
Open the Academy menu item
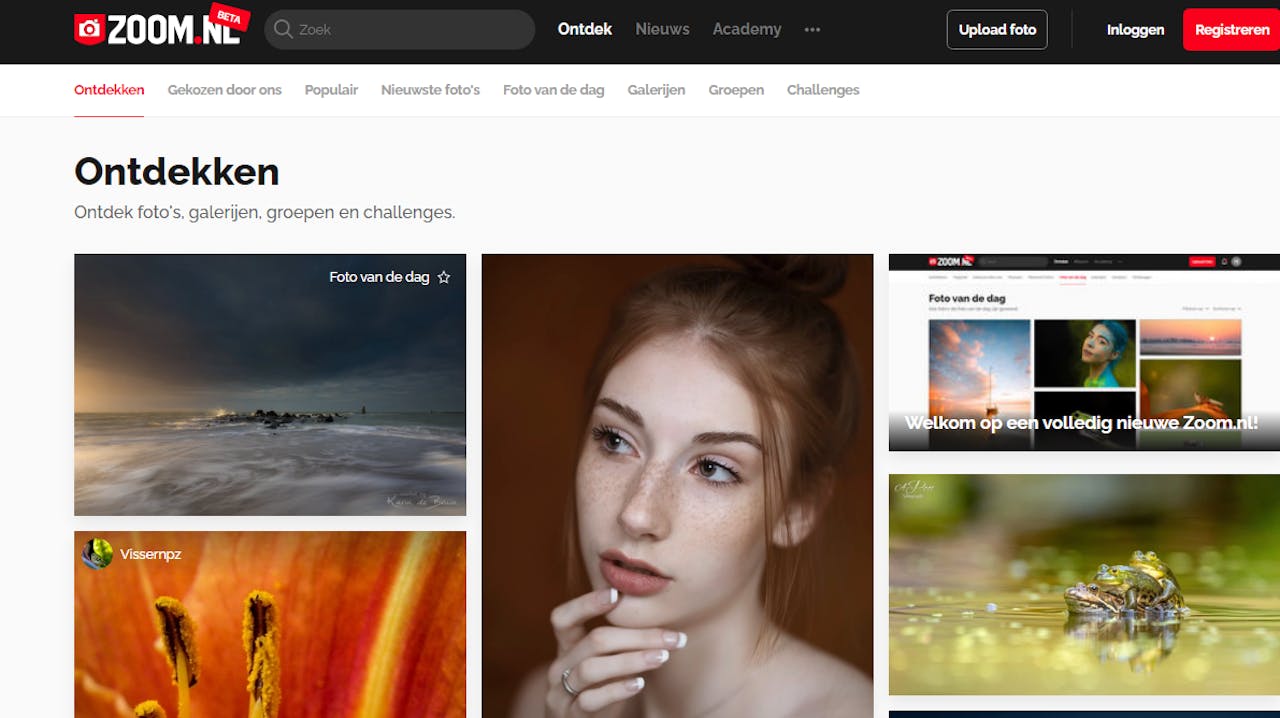[747, 29]
